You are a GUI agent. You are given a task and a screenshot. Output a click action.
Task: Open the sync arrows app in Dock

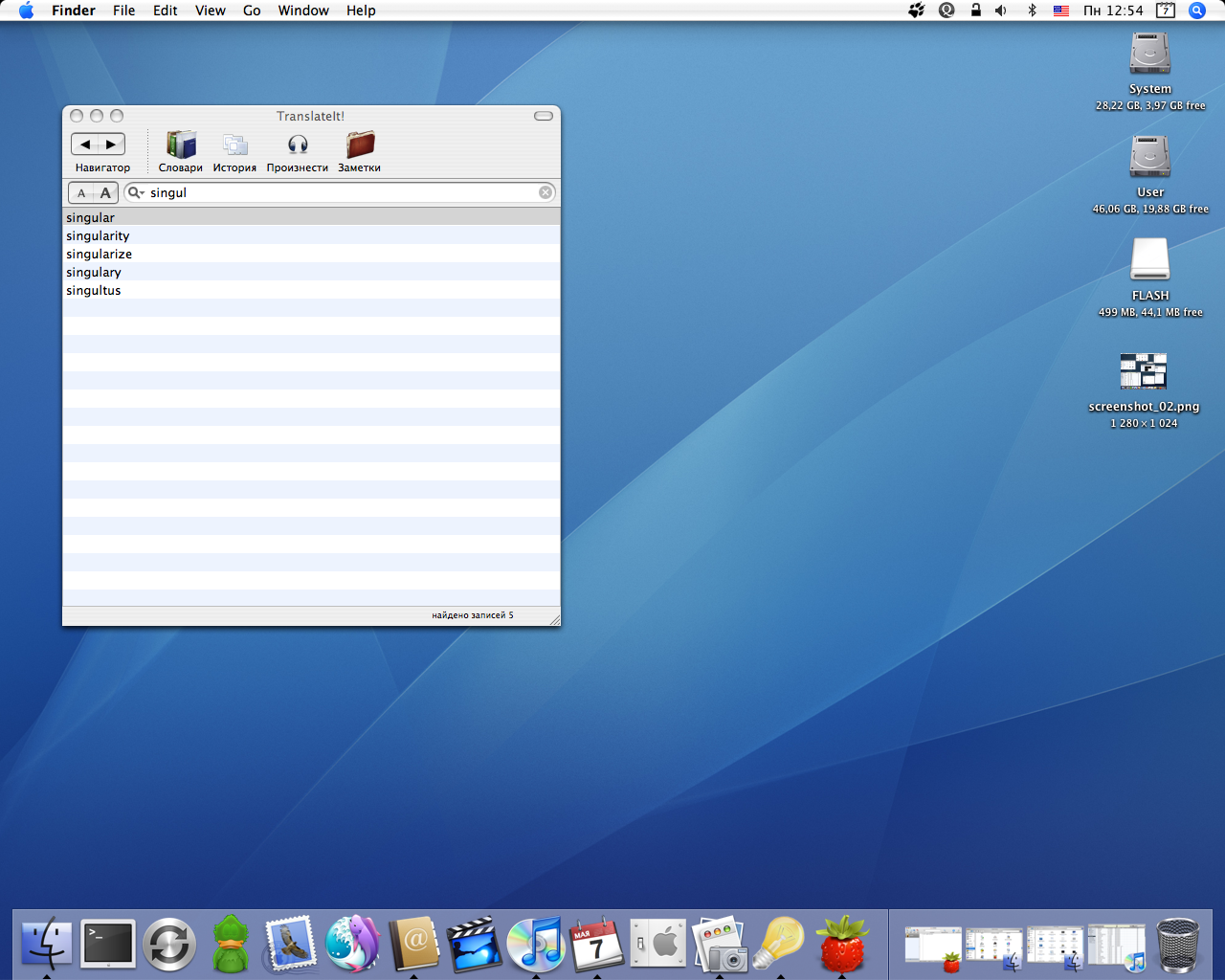pyautogui.click(x=169, y=945)
